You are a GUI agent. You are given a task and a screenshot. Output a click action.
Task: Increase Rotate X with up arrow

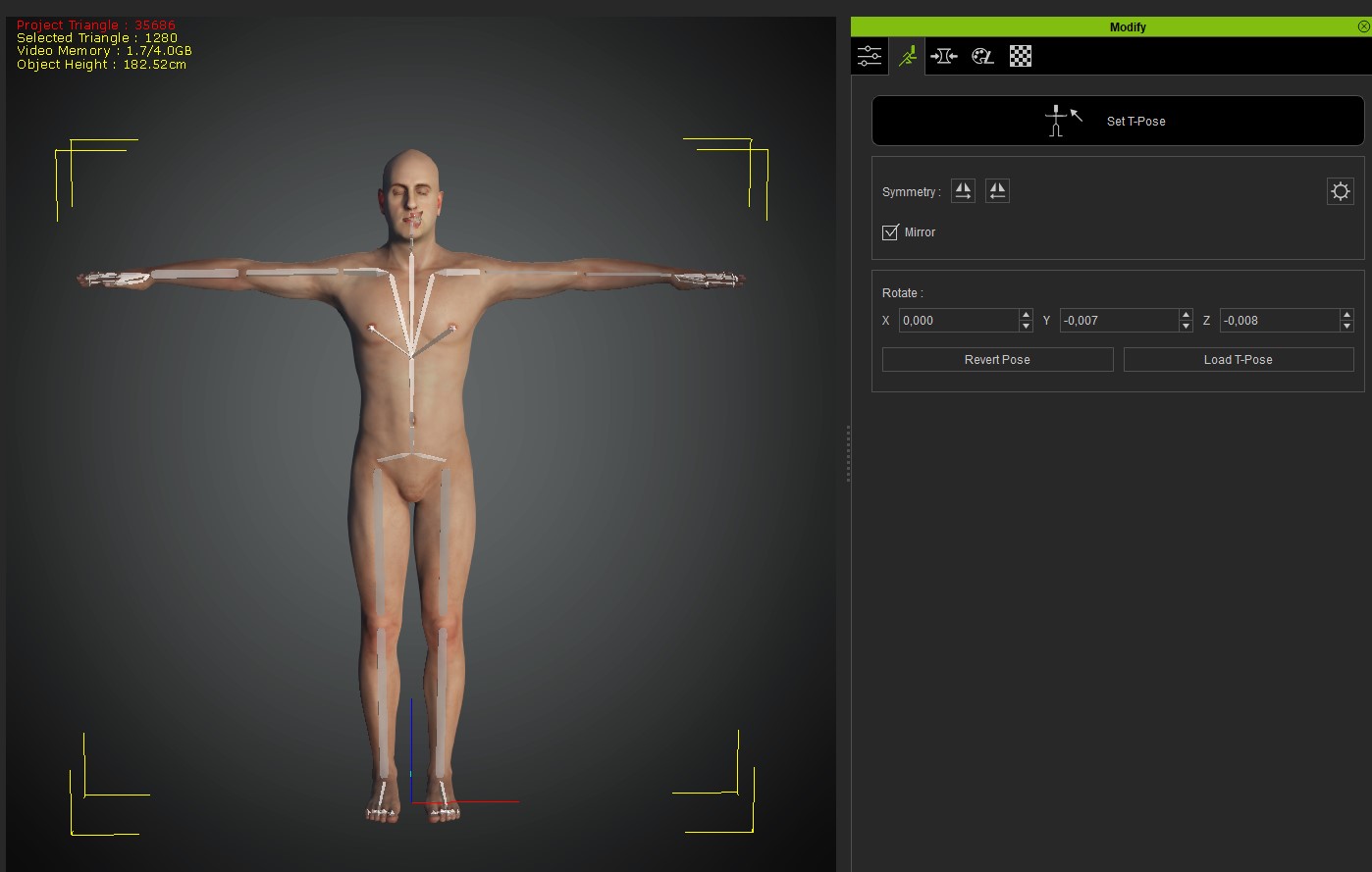(1027, 315)
